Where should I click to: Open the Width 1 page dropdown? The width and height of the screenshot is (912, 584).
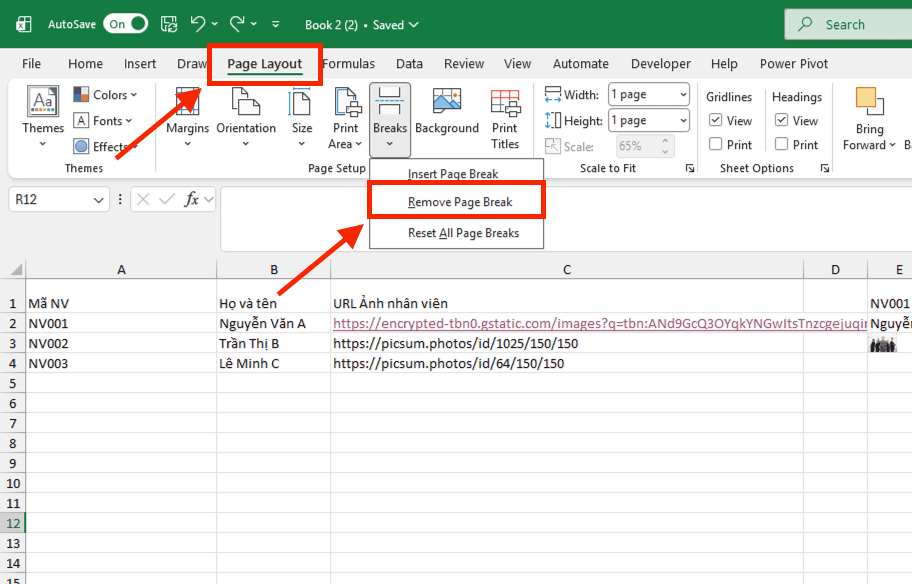pyautogui.click(x=649, y=94)
